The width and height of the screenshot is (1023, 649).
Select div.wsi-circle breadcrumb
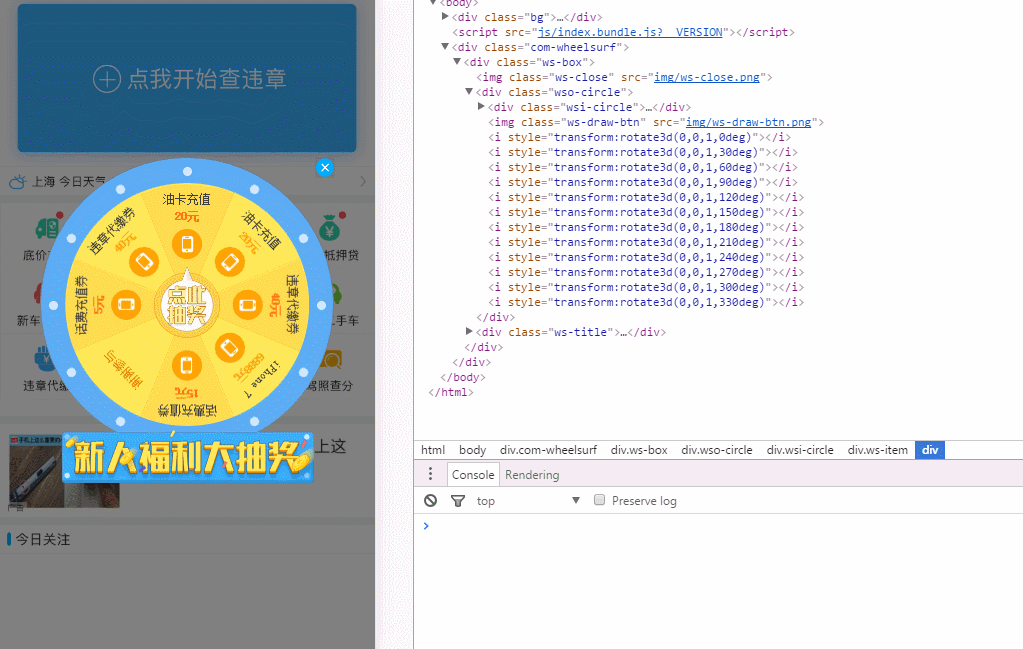click(x=800, y=450)
